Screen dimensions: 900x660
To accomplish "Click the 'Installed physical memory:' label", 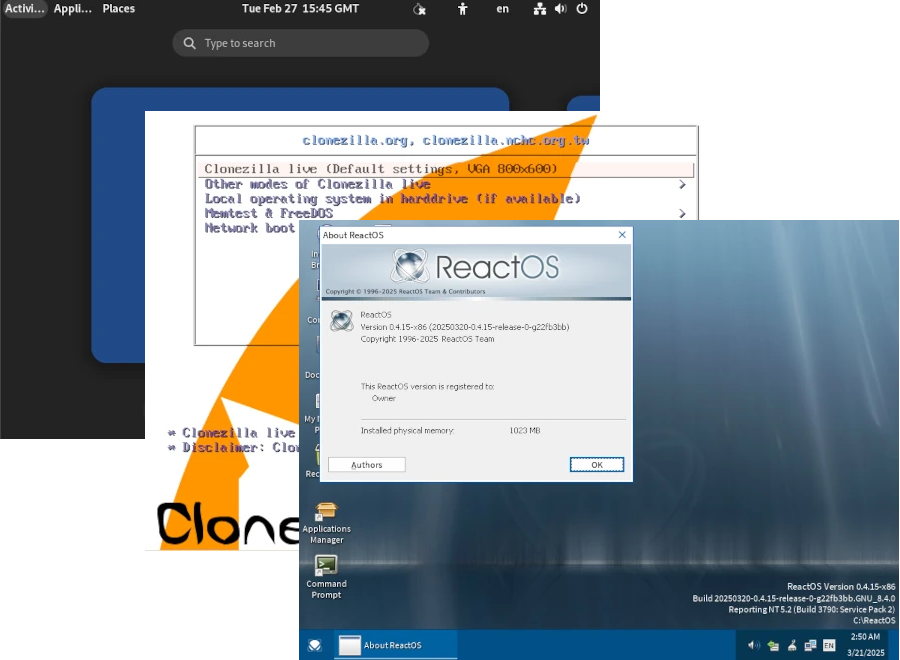I will [x=408, y=430].
